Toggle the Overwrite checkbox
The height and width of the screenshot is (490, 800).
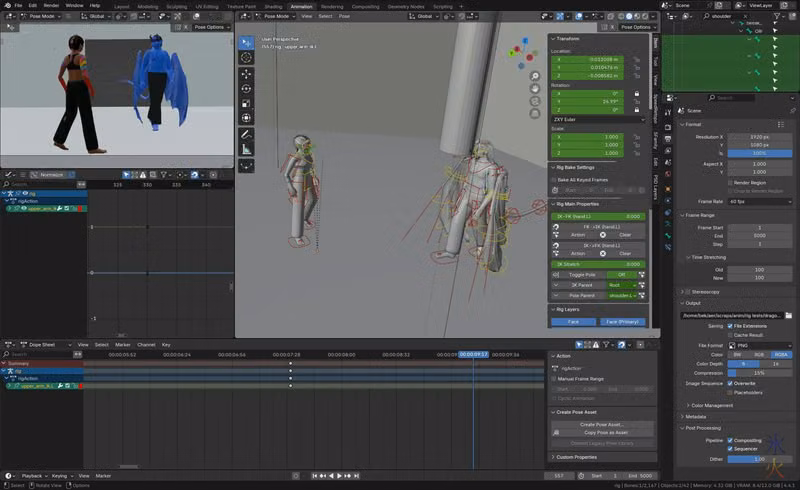pos(730,383)
